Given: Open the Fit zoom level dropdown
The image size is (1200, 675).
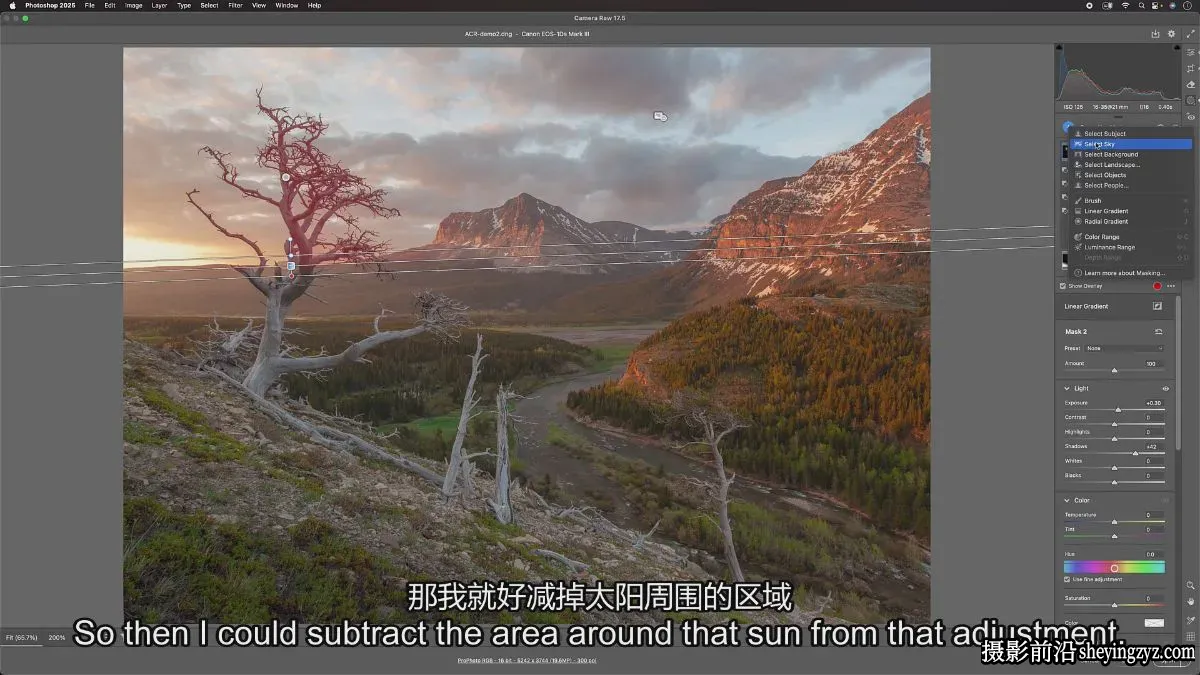Looking at the screenshot, I should [x=22, y=637].
